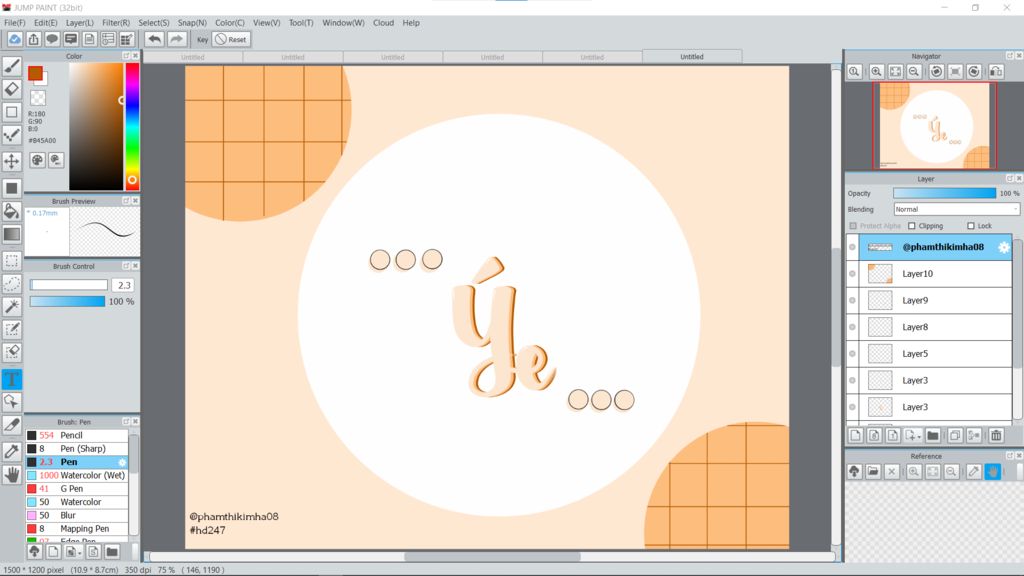Select the Dot/Line shape tool
This screenshot has height=576, width=1024.
12,135
